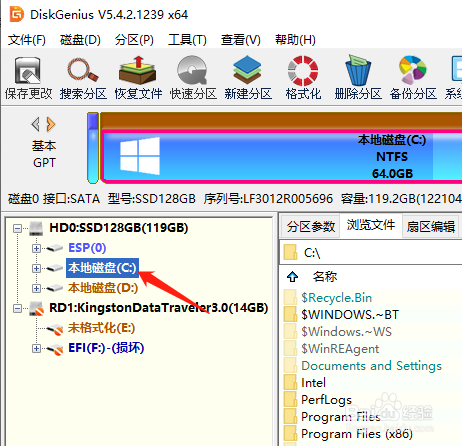Viewport: 462px width, 446px height.
Task: Select 本地磁盘(C:) in the tree
Action: [102, 268]
